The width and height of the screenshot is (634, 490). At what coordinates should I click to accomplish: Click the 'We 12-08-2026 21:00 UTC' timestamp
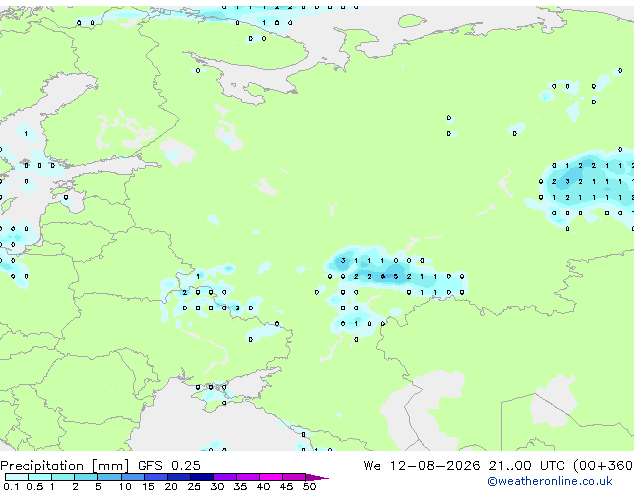[464, 466]
